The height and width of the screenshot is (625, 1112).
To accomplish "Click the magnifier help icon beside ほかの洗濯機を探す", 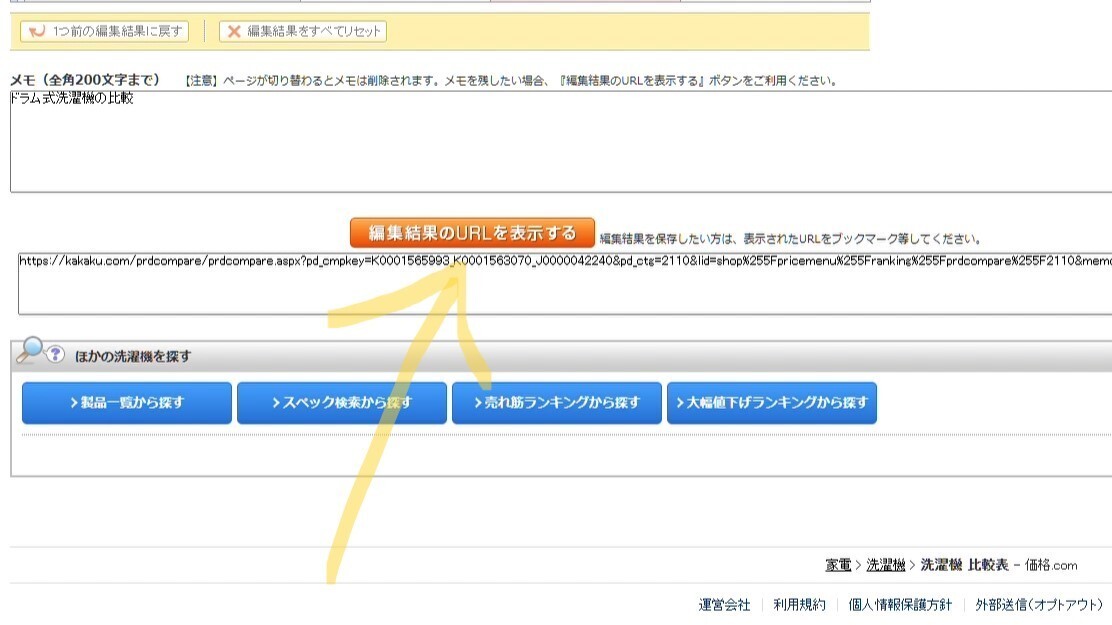I will pos(40,350).
